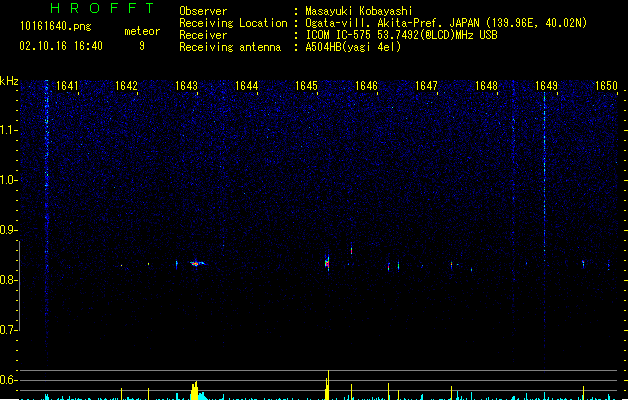This screenshot has width=629, height=400.
Task: Click the 0.9 kHz axis tick label
Action: tap(8, 230)
